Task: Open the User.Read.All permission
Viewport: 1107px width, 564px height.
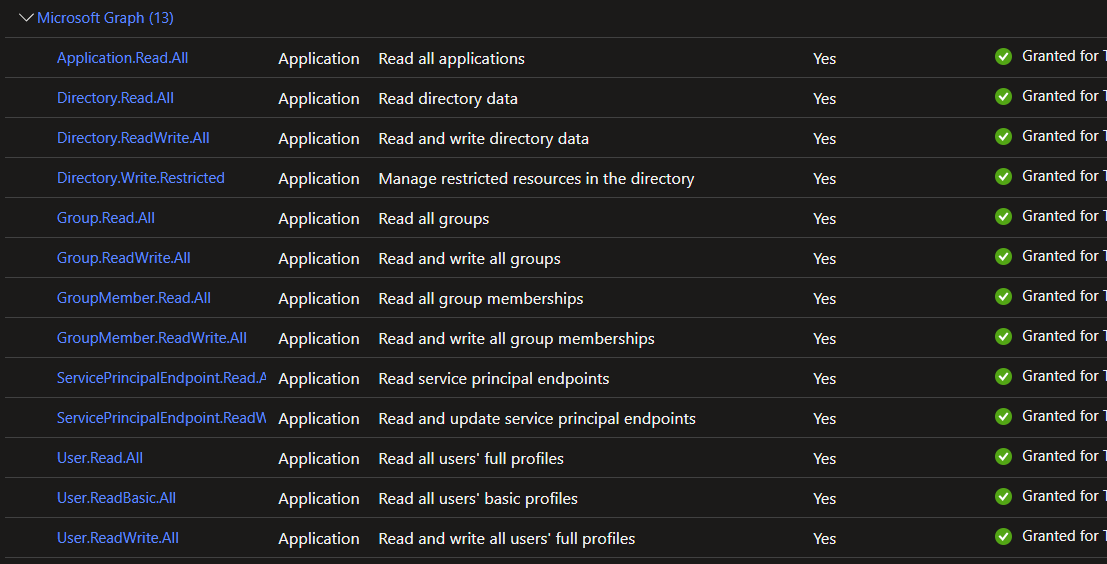Action: [x=100, y=458]
